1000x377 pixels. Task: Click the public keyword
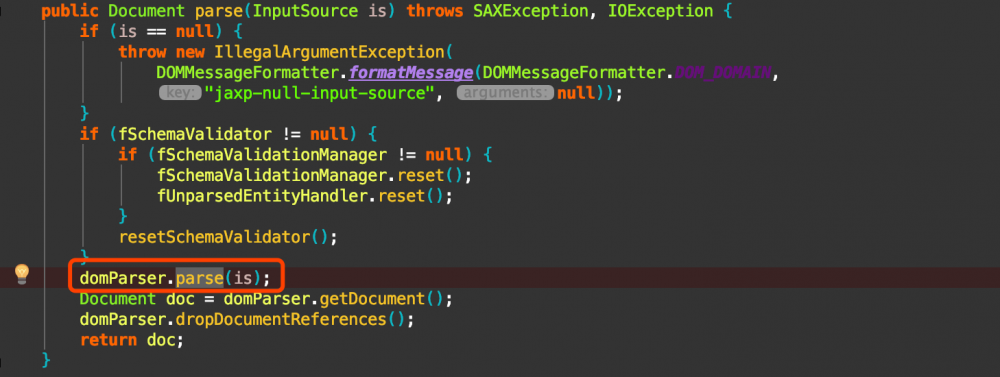point(70,11)
